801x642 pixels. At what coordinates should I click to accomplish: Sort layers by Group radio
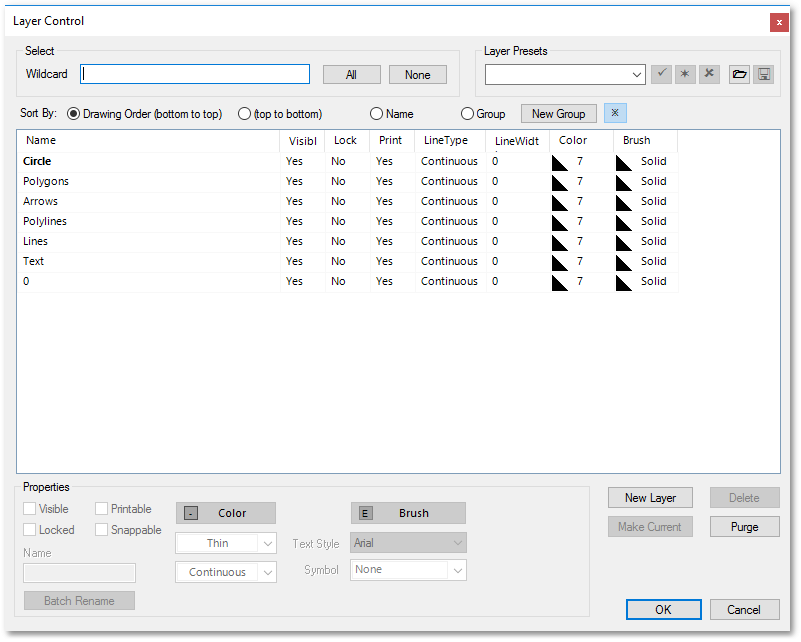(467, 114)
